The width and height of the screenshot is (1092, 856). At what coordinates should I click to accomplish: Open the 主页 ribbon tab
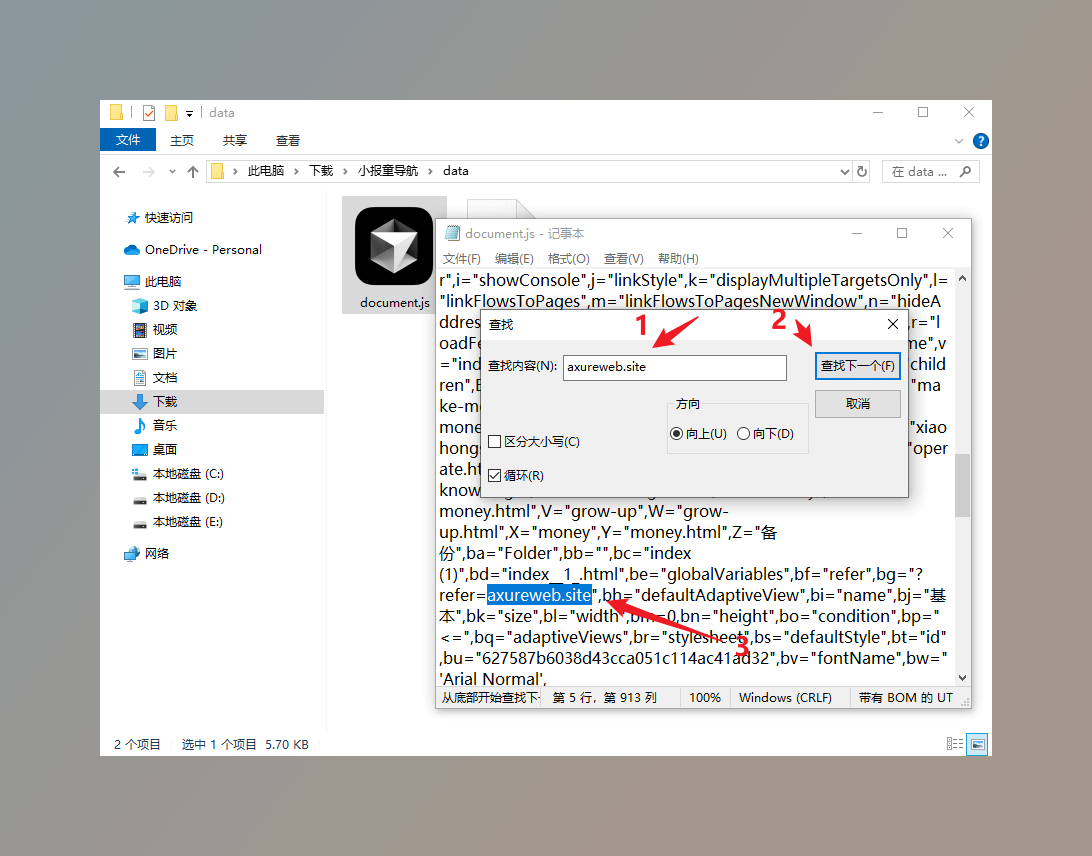point(182,141)
